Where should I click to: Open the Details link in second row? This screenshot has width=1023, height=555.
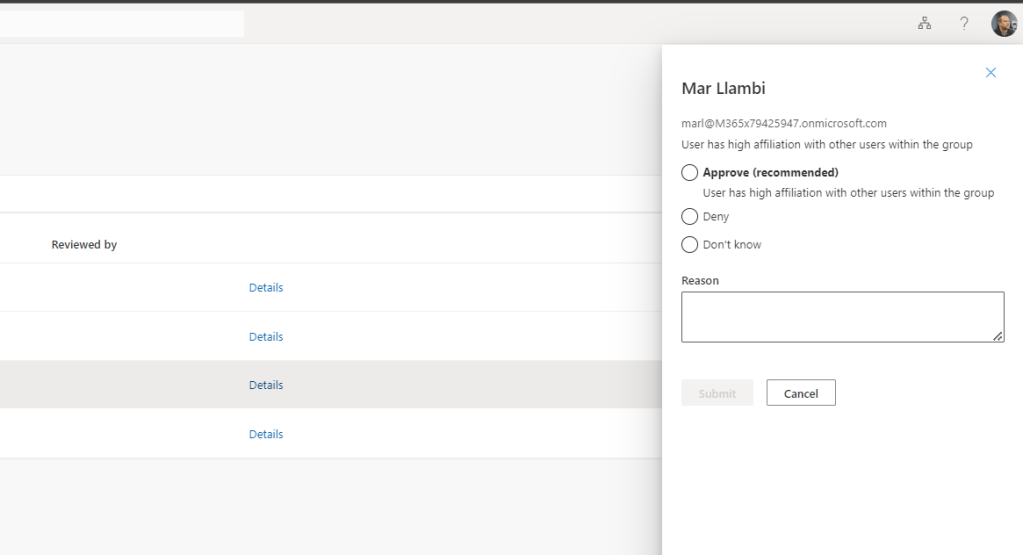tap(266, 337)
